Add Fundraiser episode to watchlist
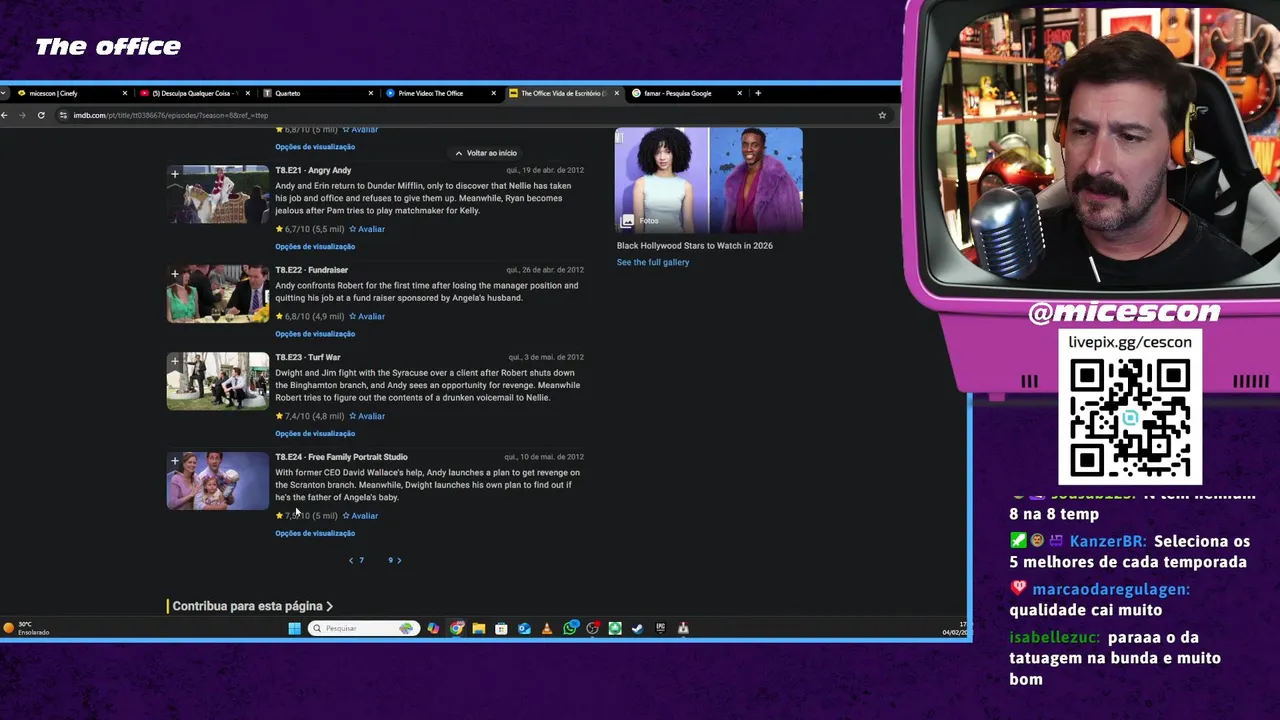 (174, 274)
